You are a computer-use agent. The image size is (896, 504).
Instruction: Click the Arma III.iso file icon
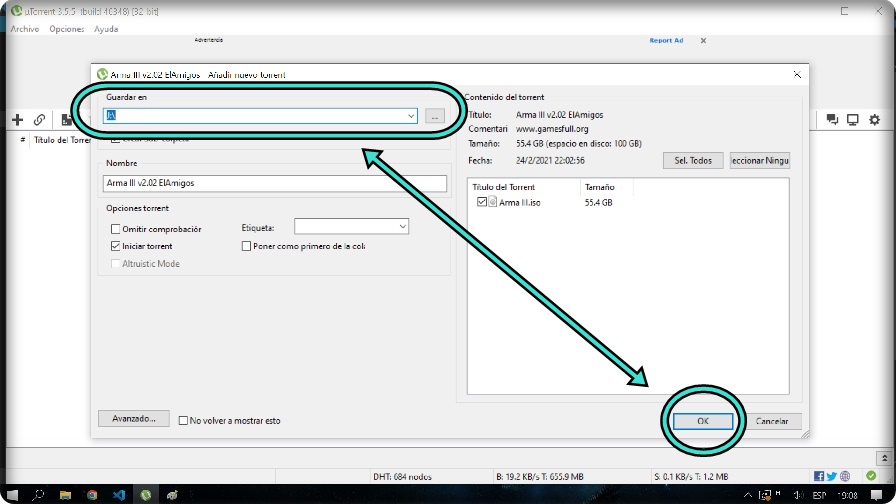click(493, 202)
